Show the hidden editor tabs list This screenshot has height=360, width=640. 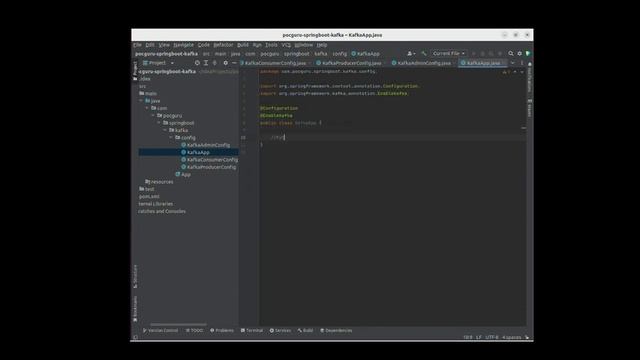coord(513,63)
